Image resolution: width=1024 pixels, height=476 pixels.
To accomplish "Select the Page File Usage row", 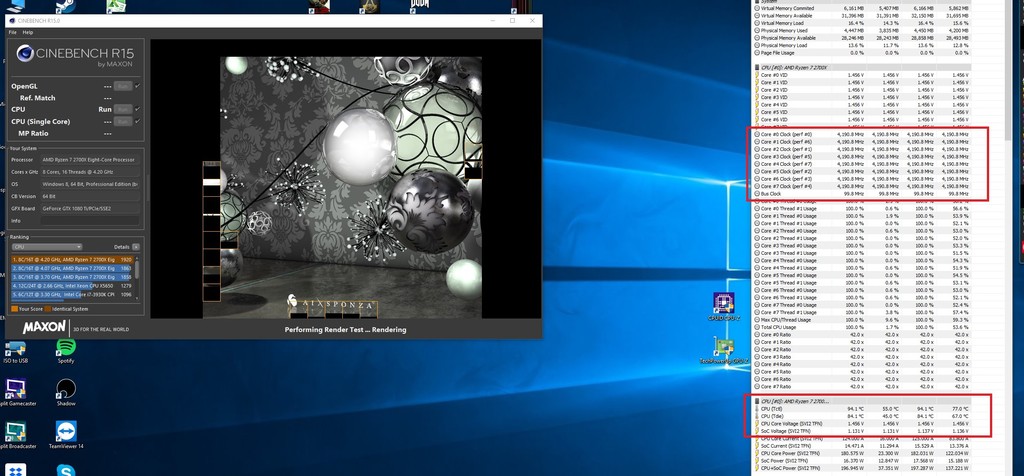I will click(862, 52).
